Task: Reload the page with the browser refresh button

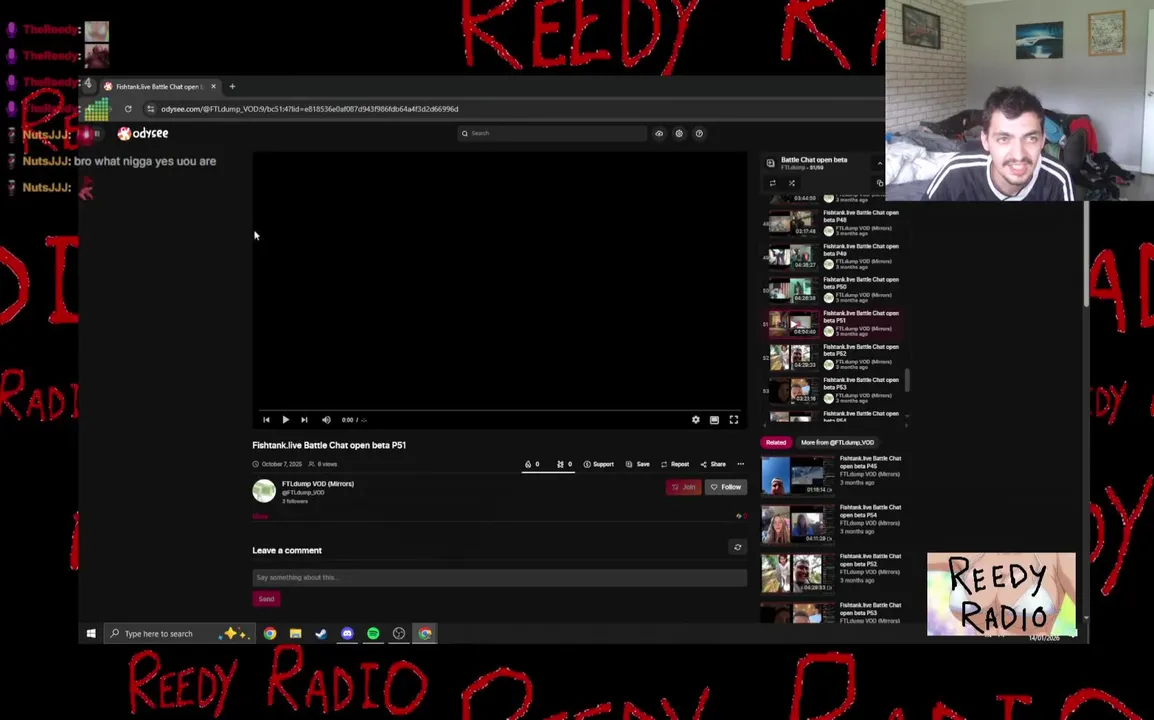Action: pyautogui.click(x=128, y=109)
